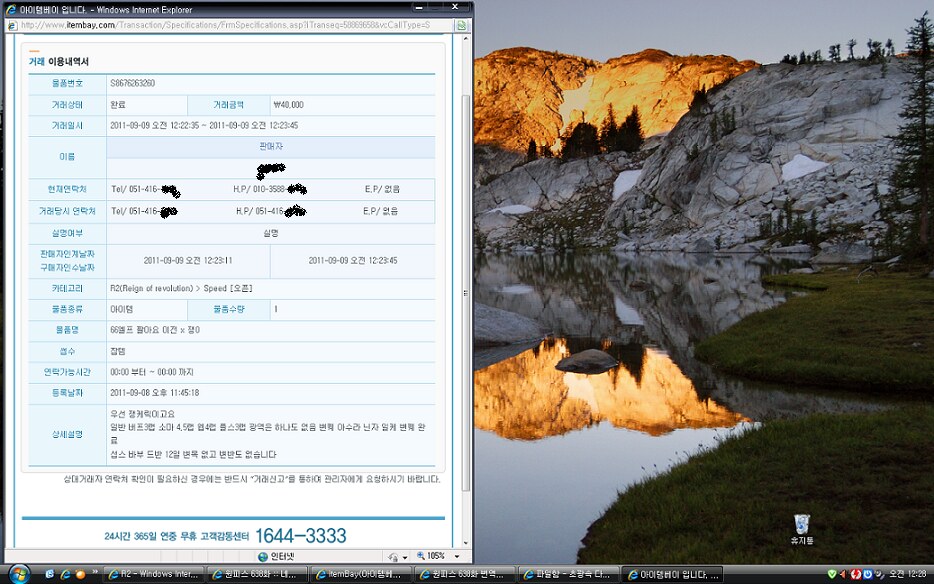Switch to the R2 - Windows Internet taskbar window
Image resolution: width=934 pixels, height=584 pixels.
152,574
